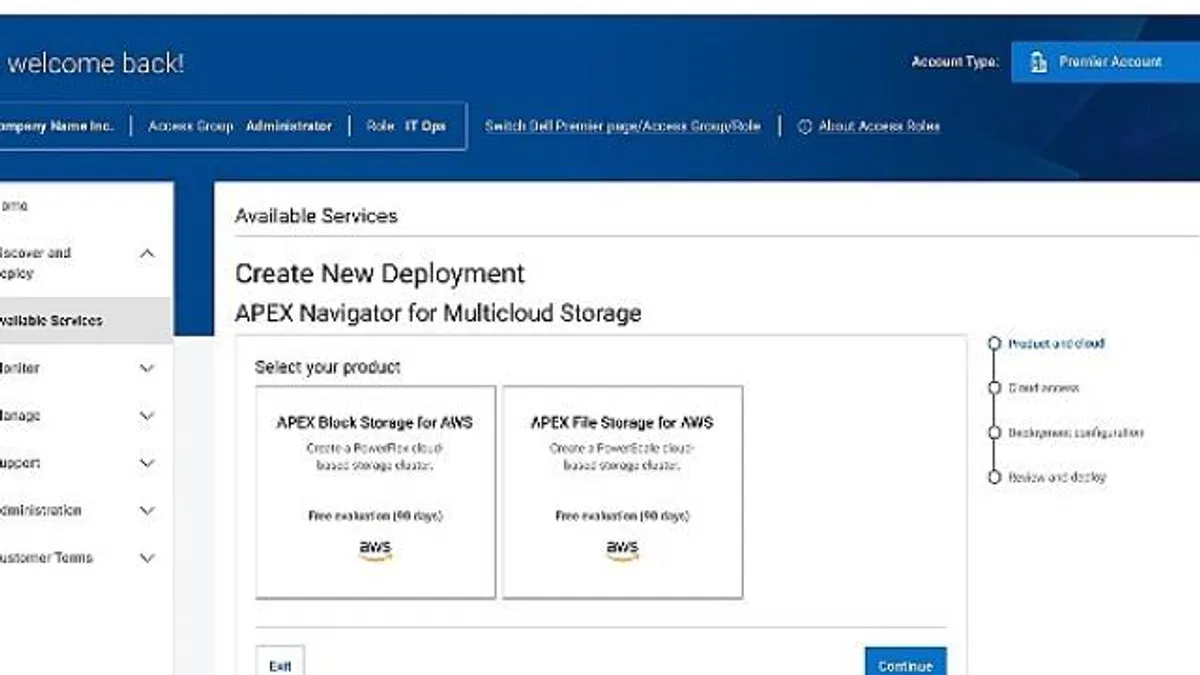
Task: Click the Exit button
Action: (280, 662)
